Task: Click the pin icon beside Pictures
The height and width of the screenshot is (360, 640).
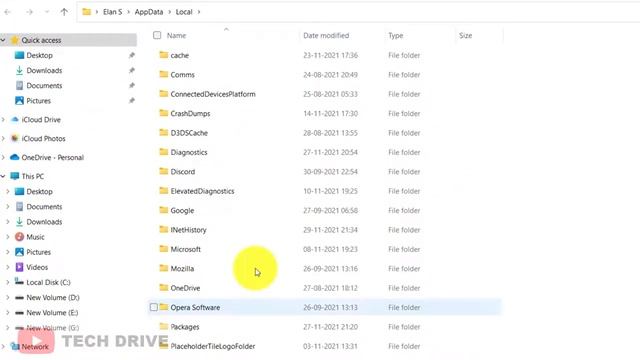Action: click(131, 100)
